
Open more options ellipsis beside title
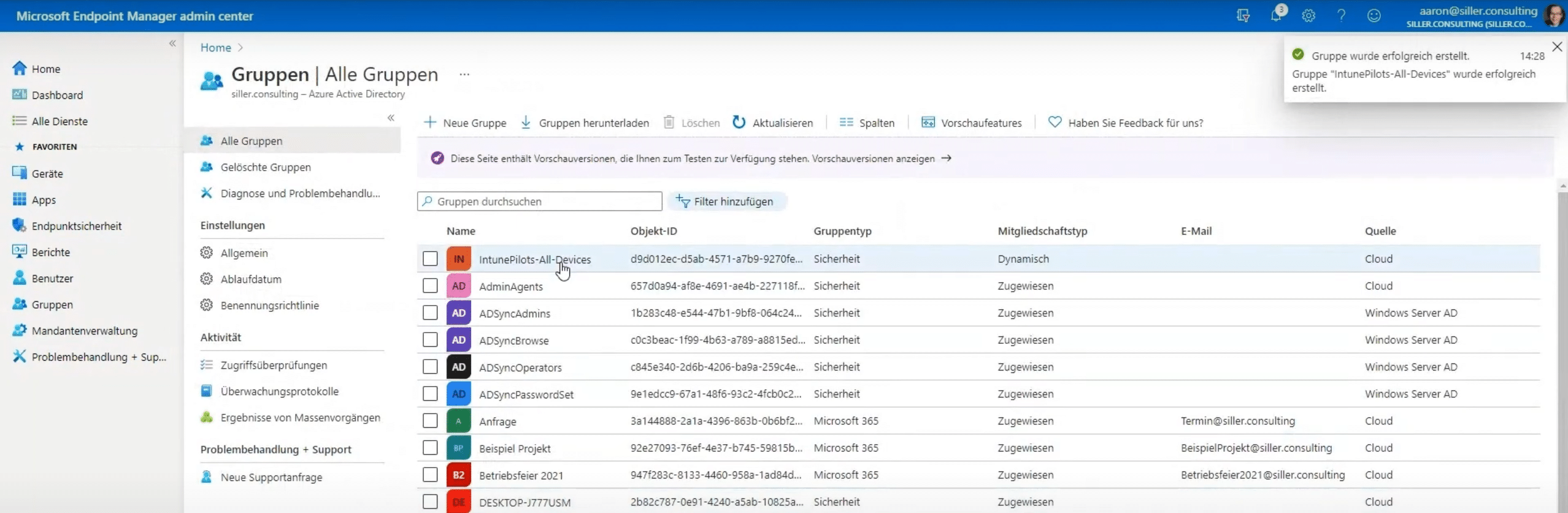click(464, 74)
